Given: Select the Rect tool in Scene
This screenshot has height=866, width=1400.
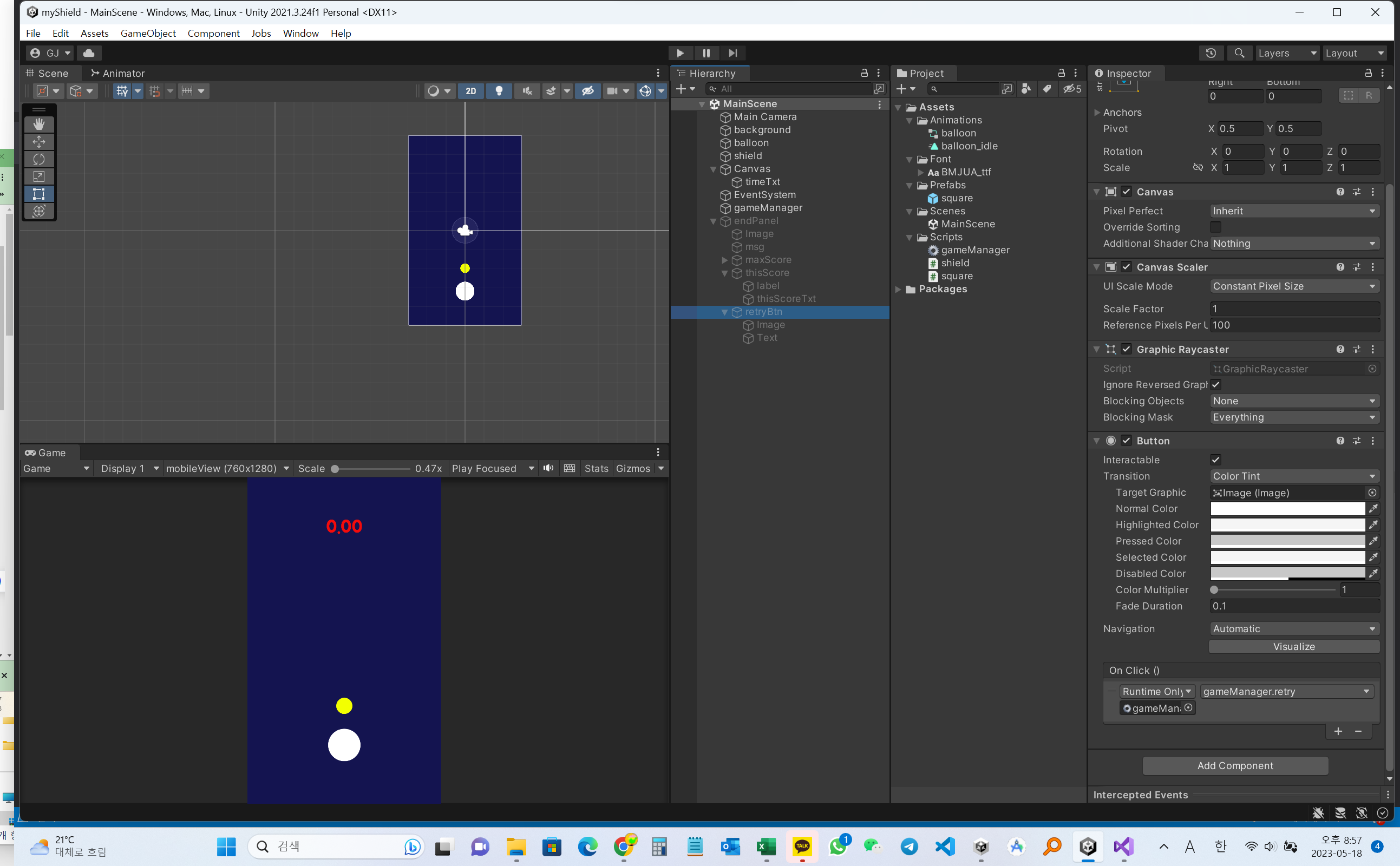Looking at the screenshot, I should pyautogui.click(x=39, y=194).
